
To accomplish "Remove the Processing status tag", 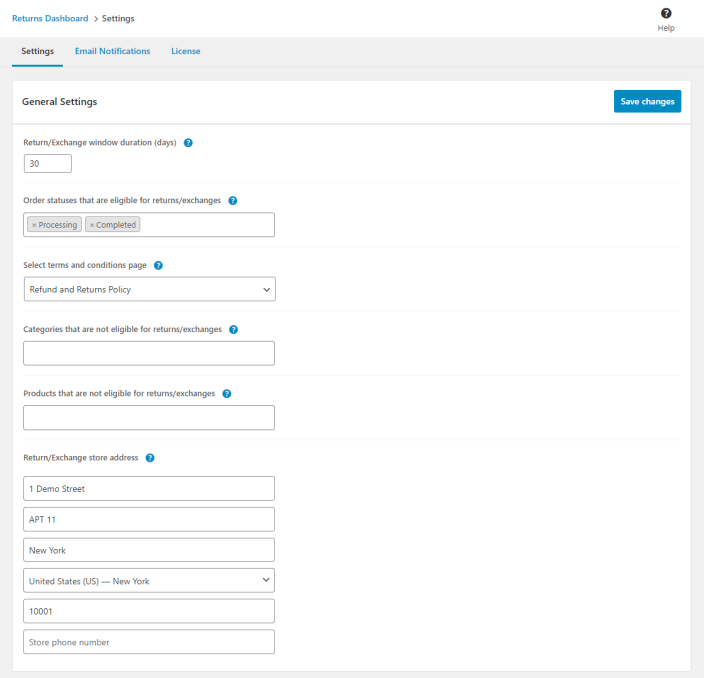I will [x=33, y=225].
